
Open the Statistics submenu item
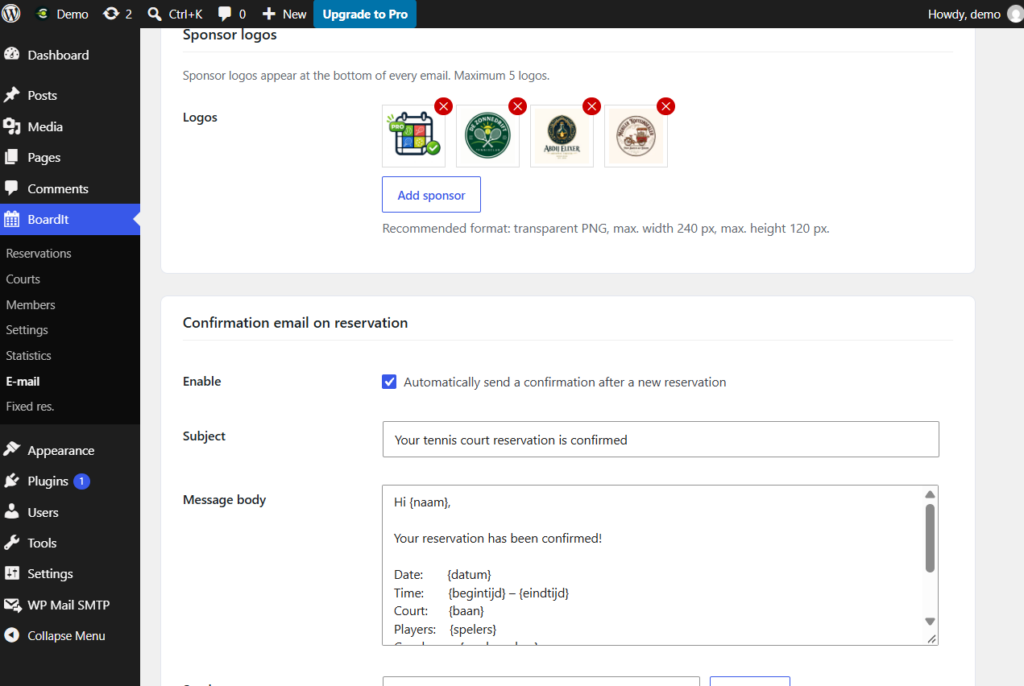29,355
